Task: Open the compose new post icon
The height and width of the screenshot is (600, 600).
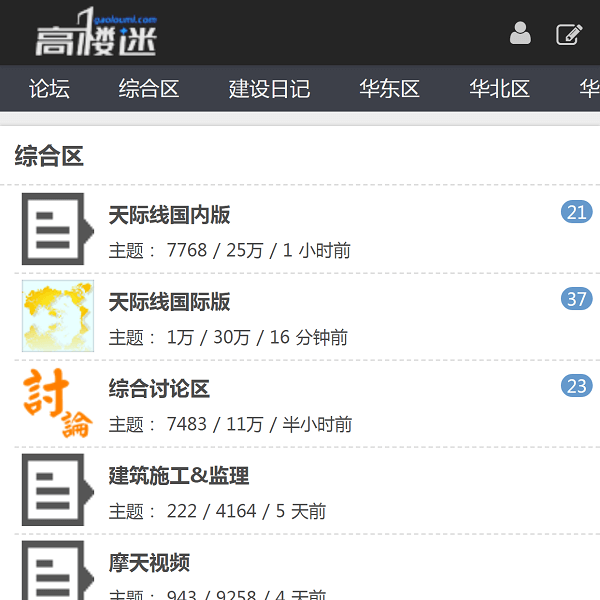Action: point(569,34)
